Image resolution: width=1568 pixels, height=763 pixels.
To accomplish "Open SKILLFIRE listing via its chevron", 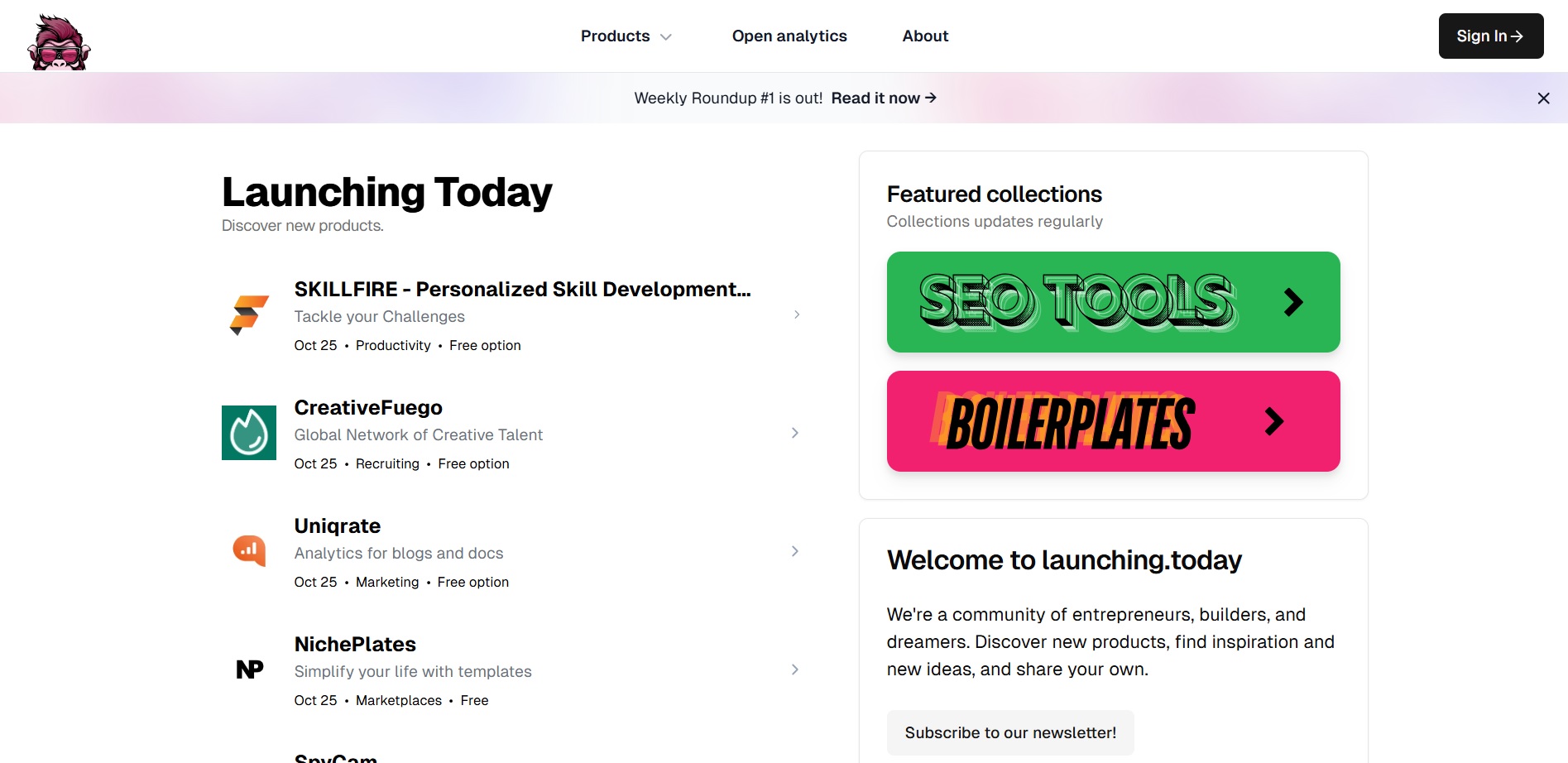I will pyautogui.click(x=796, y=314).
